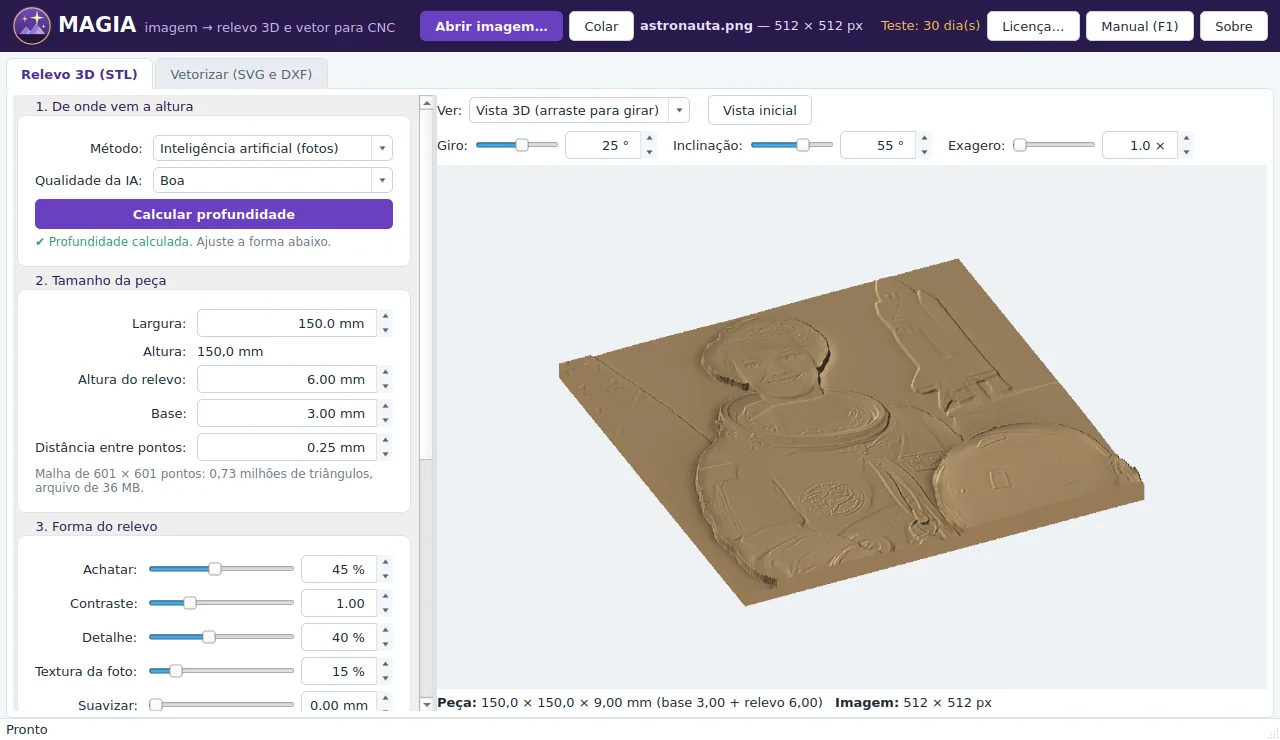Open the Método dropdown
The width and height of the screenshot is (1280, 740).
(273, 148)
